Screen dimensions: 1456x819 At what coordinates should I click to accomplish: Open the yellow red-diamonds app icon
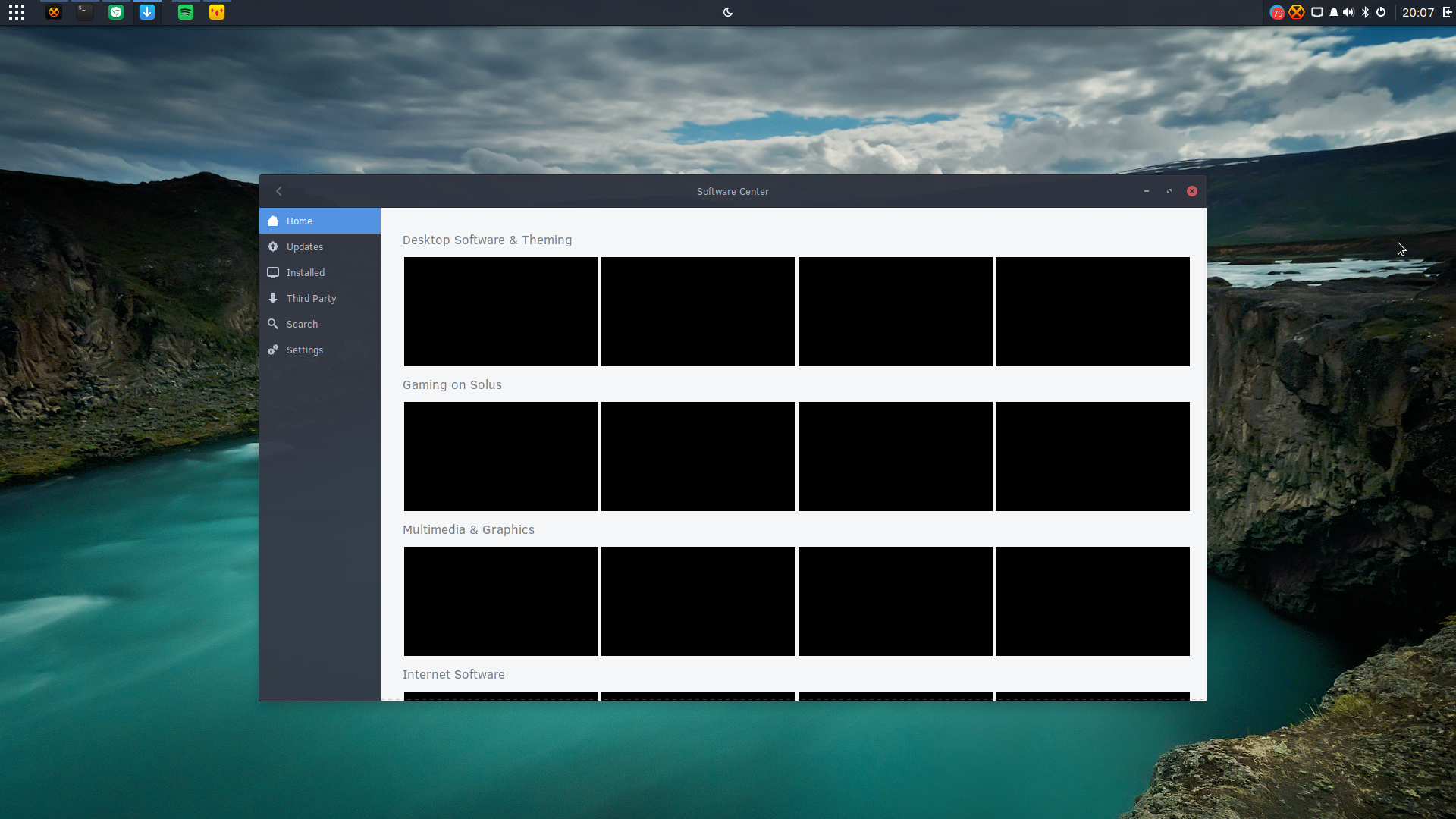click(x=217, y=12)
